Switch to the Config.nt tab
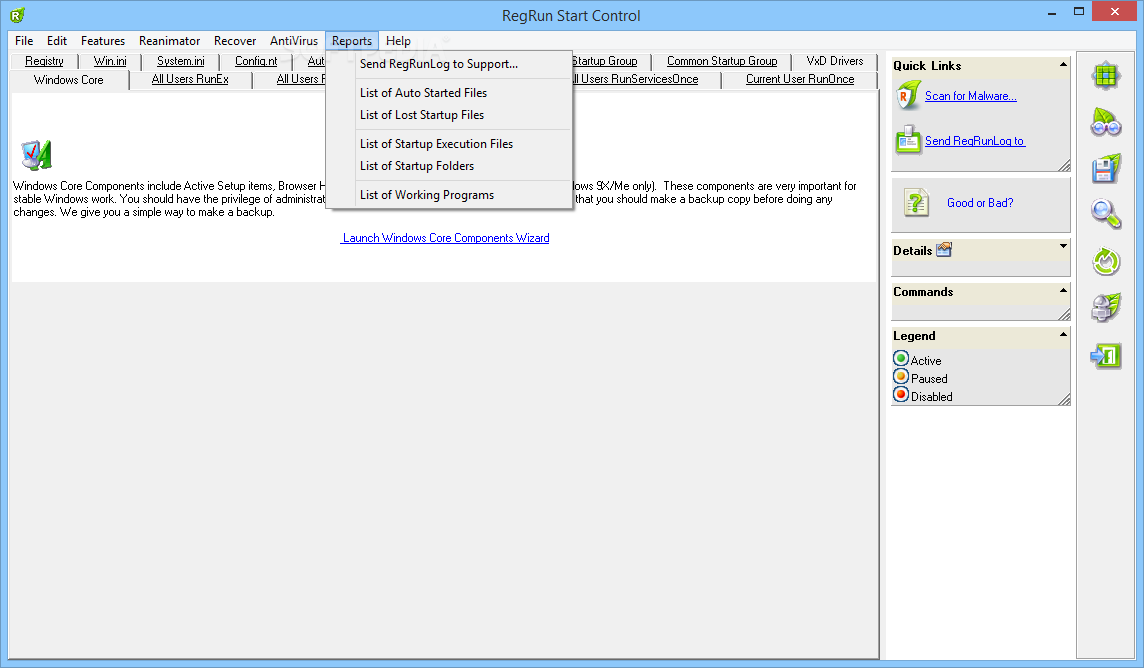1144x668 pixels. coord(255,61)
